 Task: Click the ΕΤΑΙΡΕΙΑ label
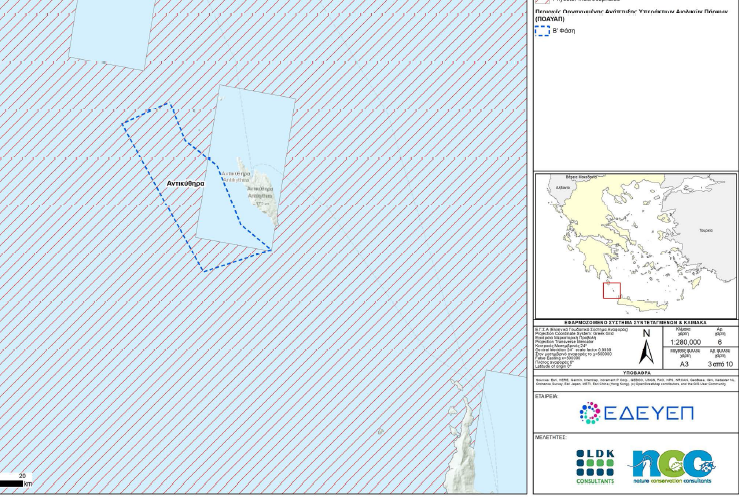point(548,396)
